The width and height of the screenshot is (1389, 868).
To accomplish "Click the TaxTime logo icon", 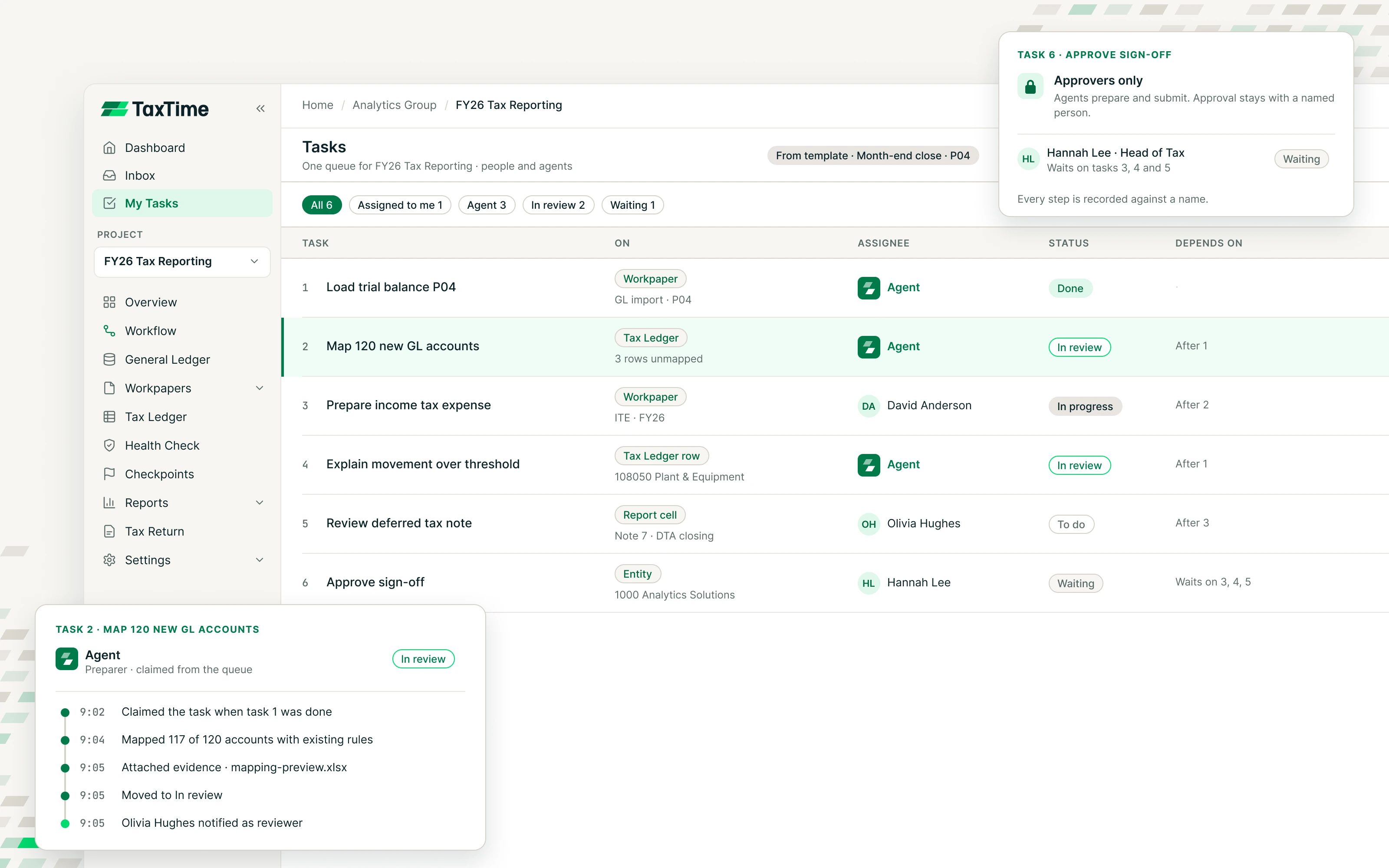I will tap(114, 109).
